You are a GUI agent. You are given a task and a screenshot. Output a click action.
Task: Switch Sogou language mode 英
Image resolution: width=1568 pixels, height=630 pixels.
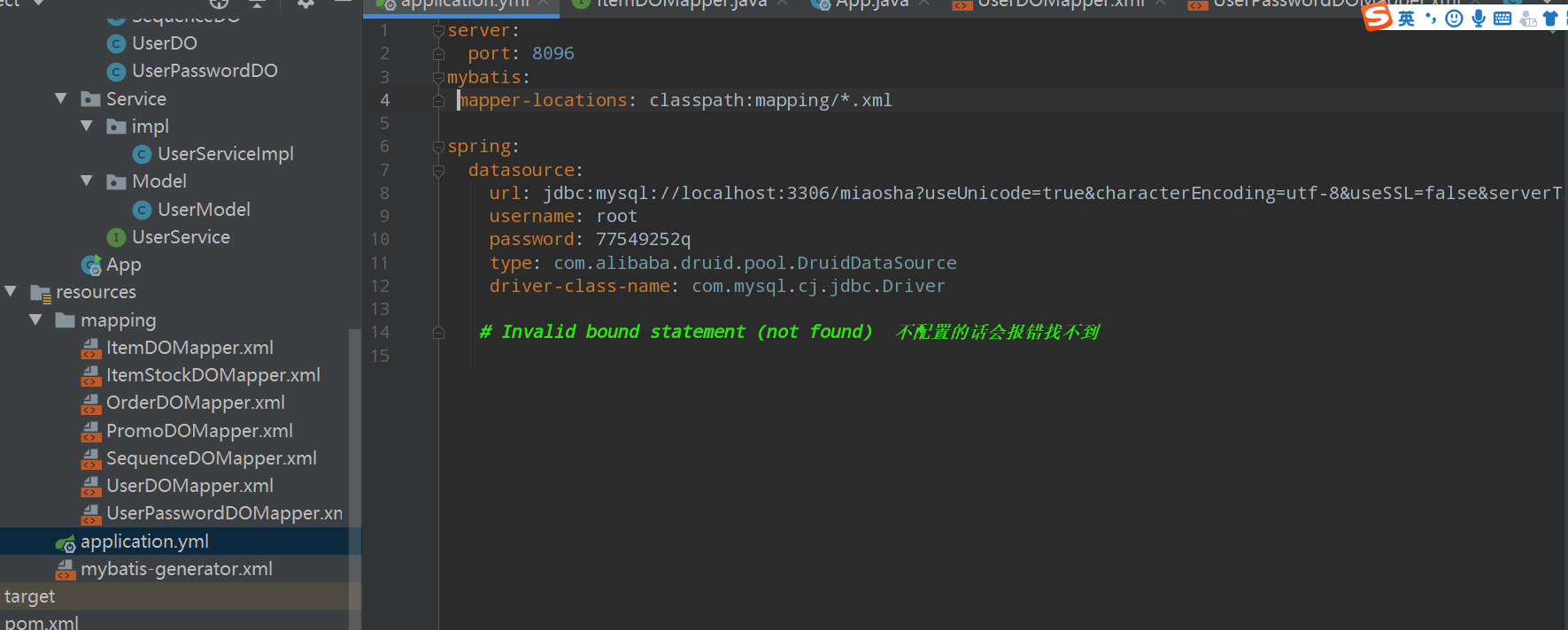1406,19
